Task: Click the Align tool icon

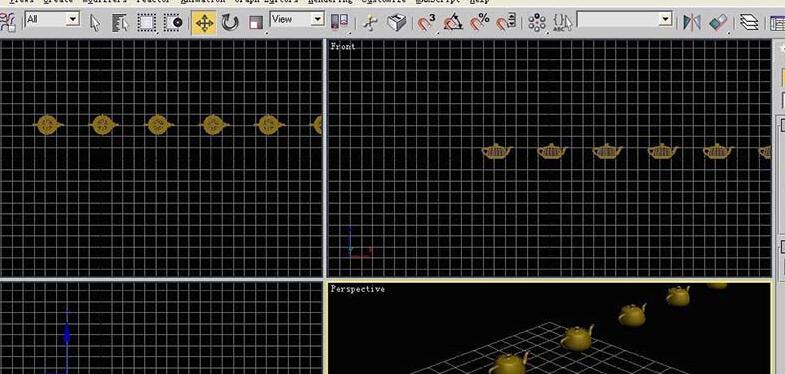Action: tap(718, 23)
